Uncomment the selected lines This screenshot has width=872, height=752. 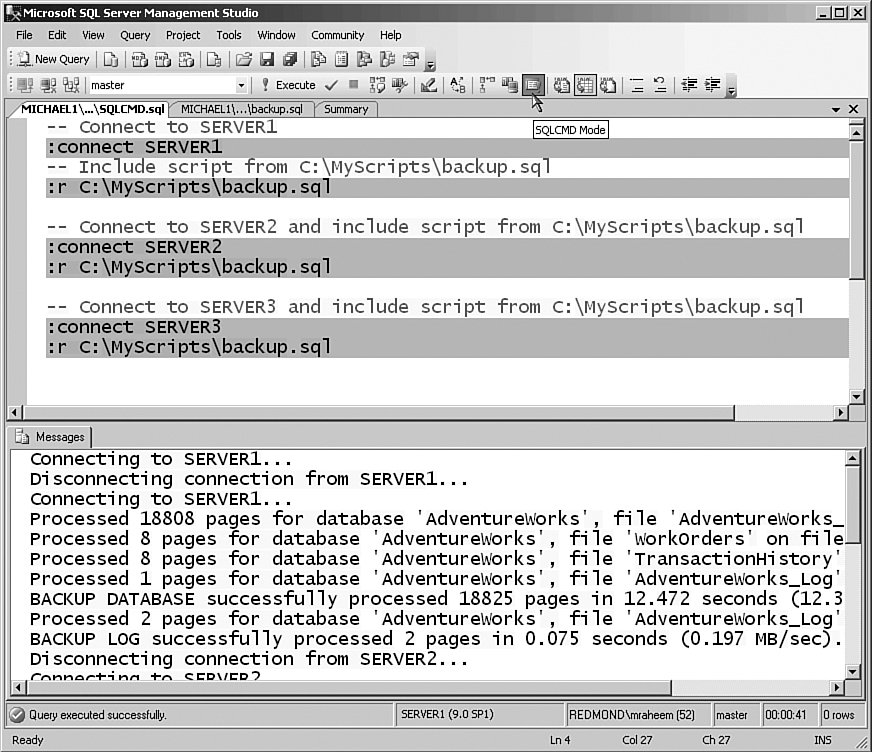pos(660,85)
